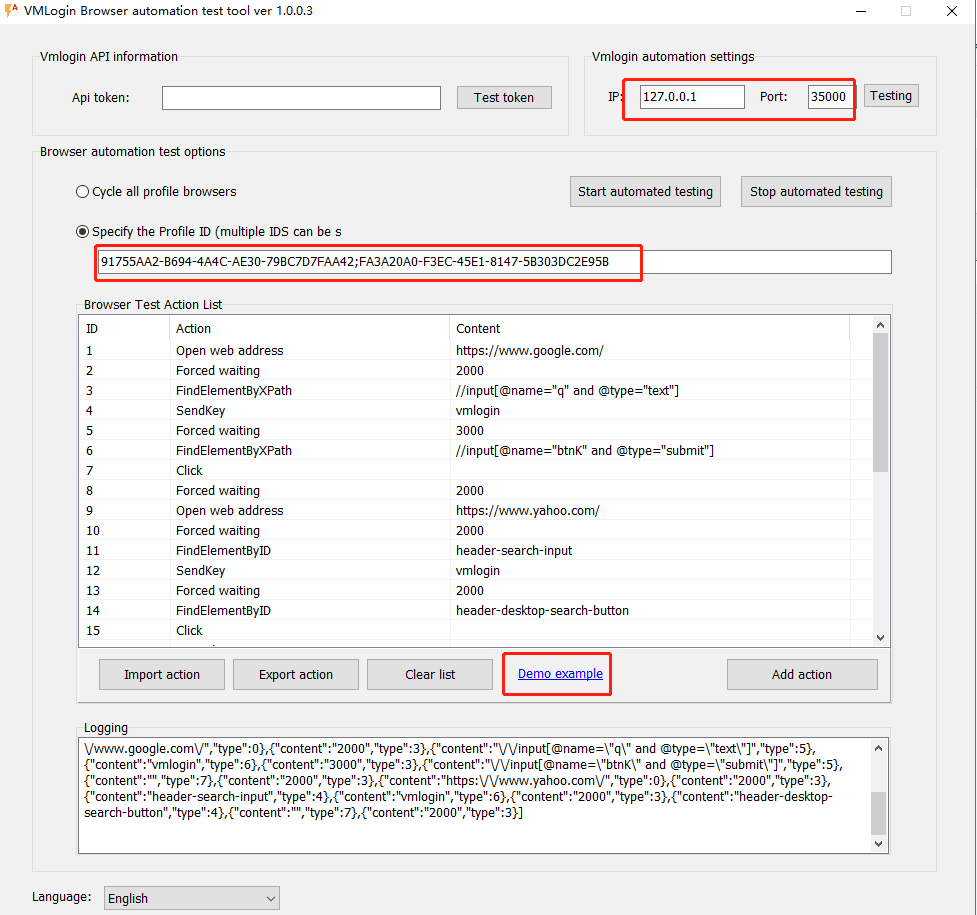The height and width of the screenshot is (915, 977).
Task: Click the VMLogin app icon in title bar
Action: coord(12,11)
